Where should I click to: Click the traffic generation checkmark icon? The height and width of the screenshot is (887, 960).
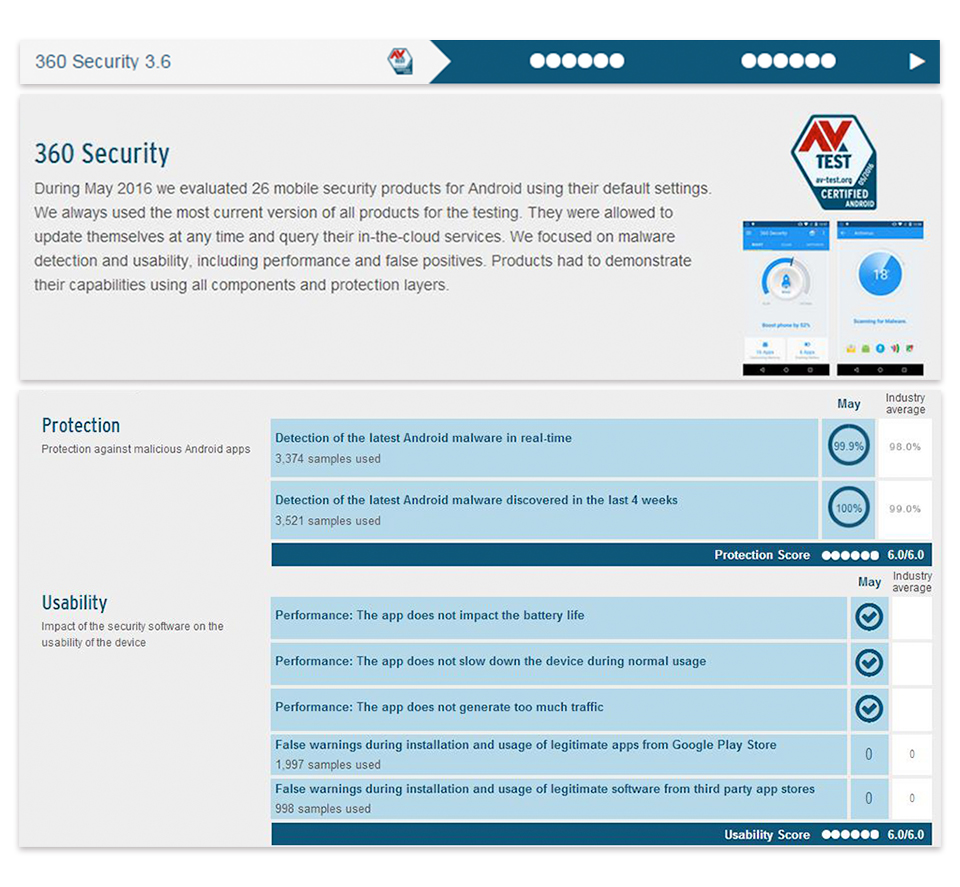click(x=869, y=708)
